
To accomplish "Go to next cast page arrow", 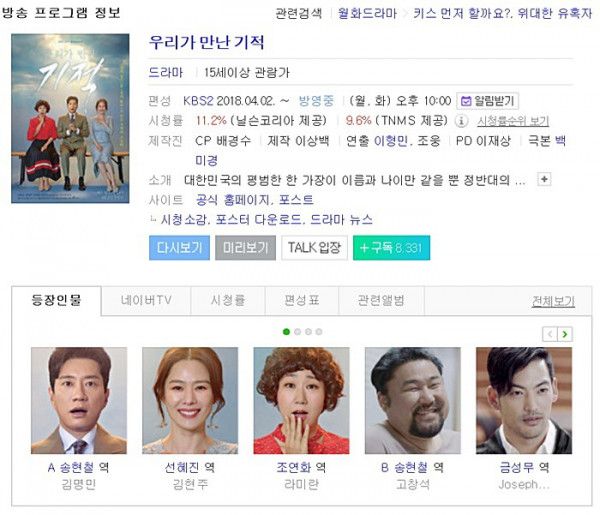I will [565, 334].
